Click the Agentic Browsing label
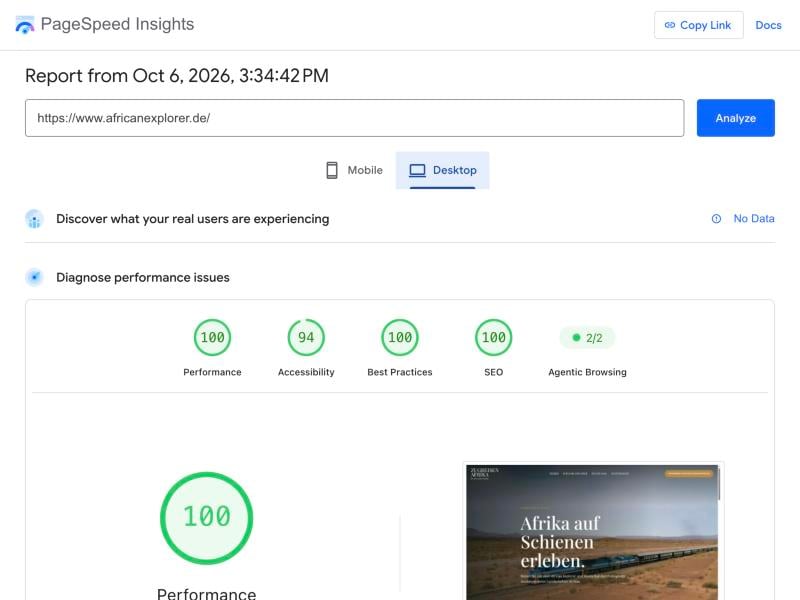Viewport: 800px width, 600px height. (587, 372)
